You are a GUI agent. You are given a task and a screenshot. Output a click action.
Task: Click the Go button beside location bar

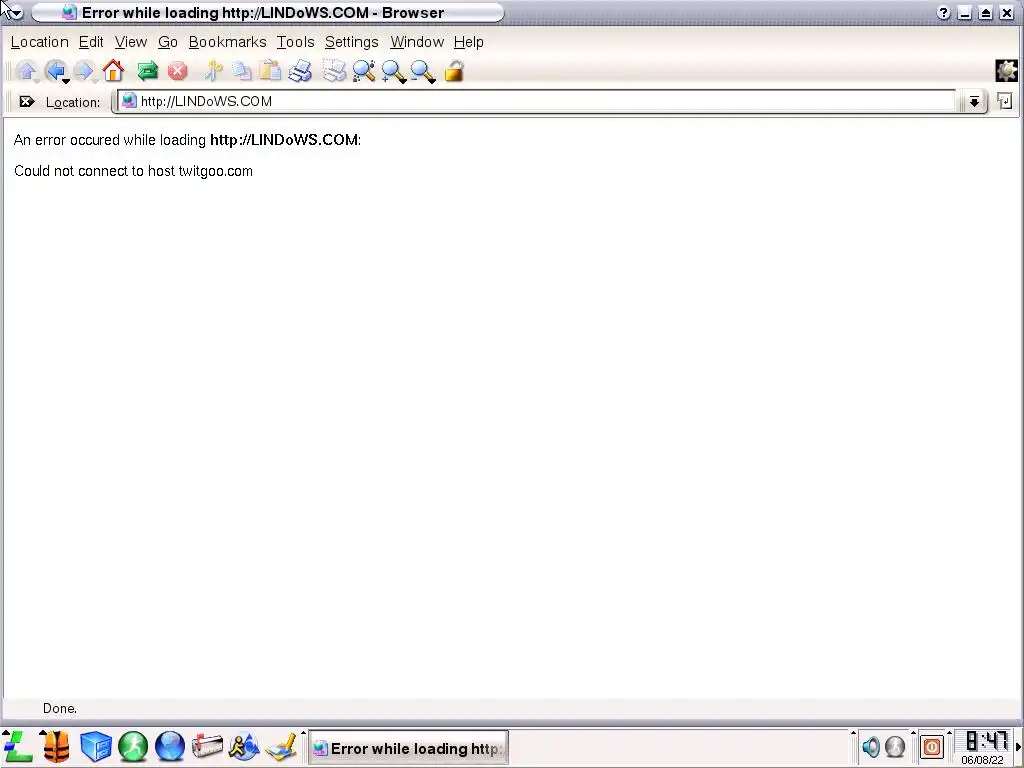coord(1004,101)
